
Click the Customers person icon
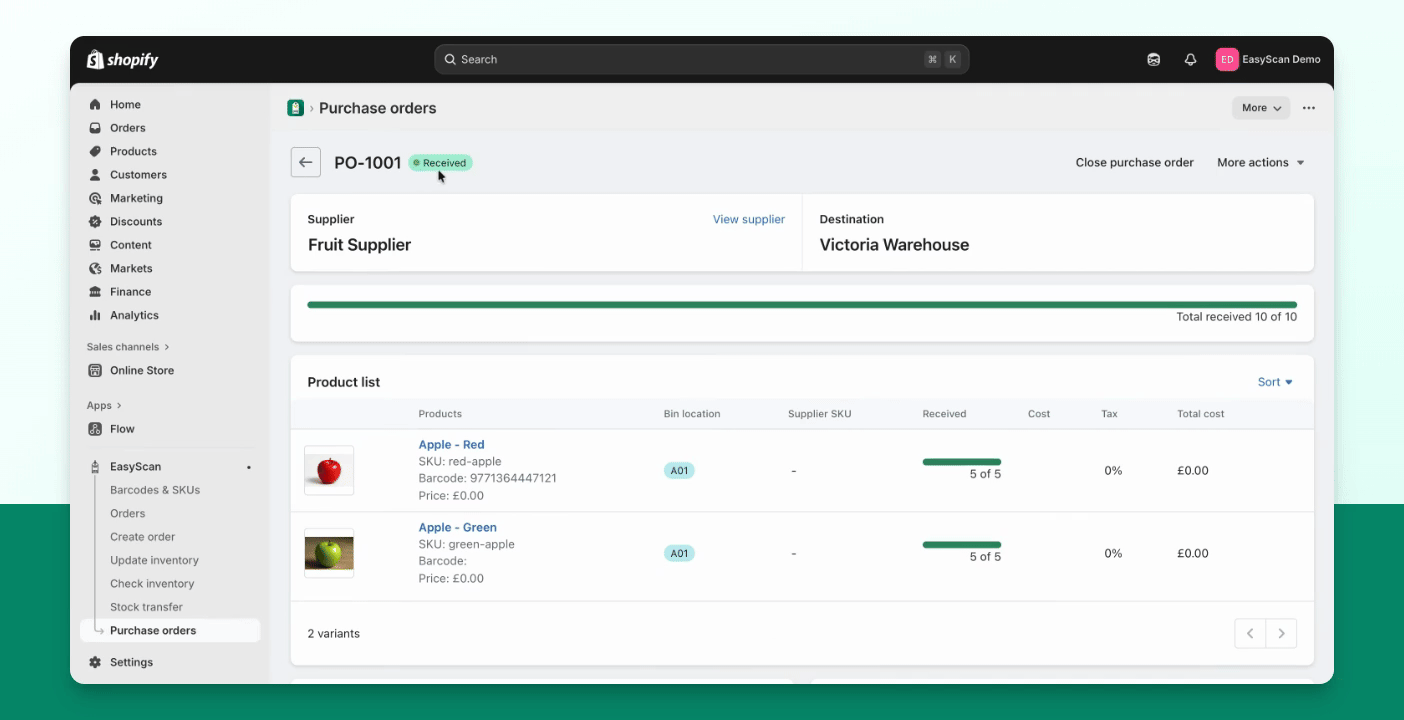pyautogui.click(x=95, y=175)
